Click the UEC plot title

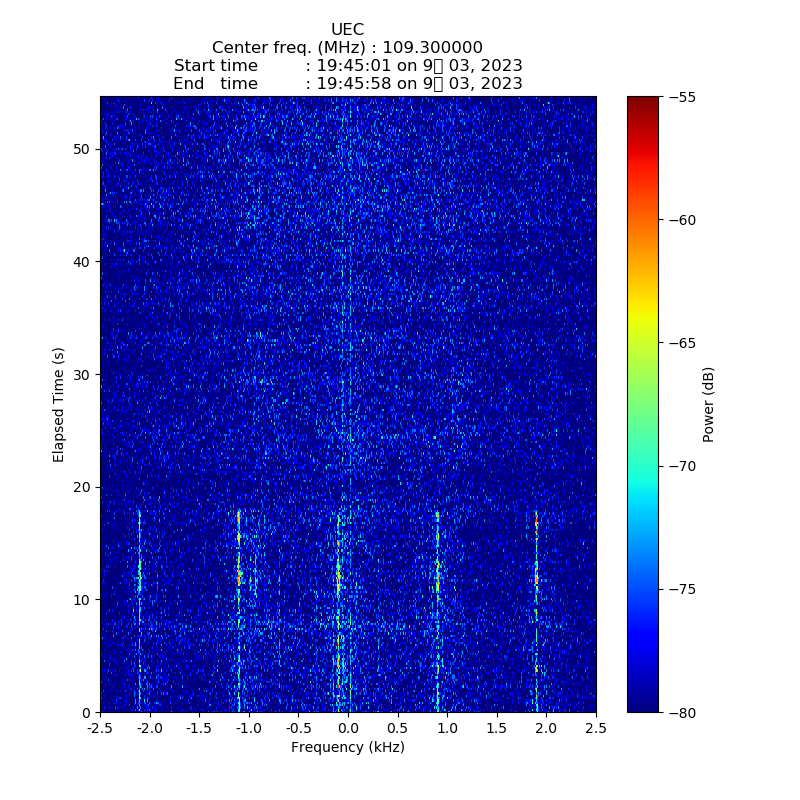tap(347, 30)
